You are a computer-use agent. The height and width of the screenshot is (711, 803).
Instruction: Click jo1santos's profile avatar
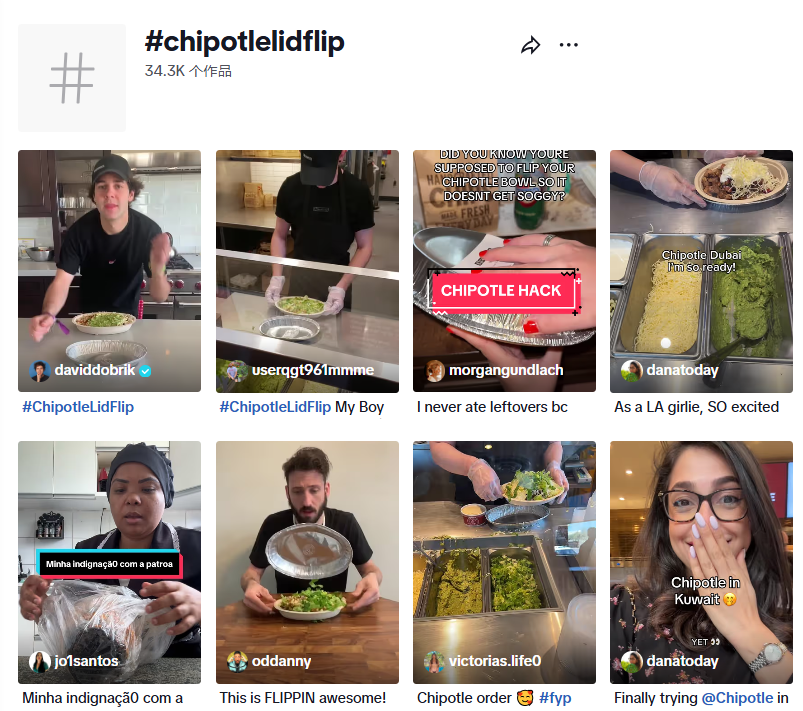point(39,661)
